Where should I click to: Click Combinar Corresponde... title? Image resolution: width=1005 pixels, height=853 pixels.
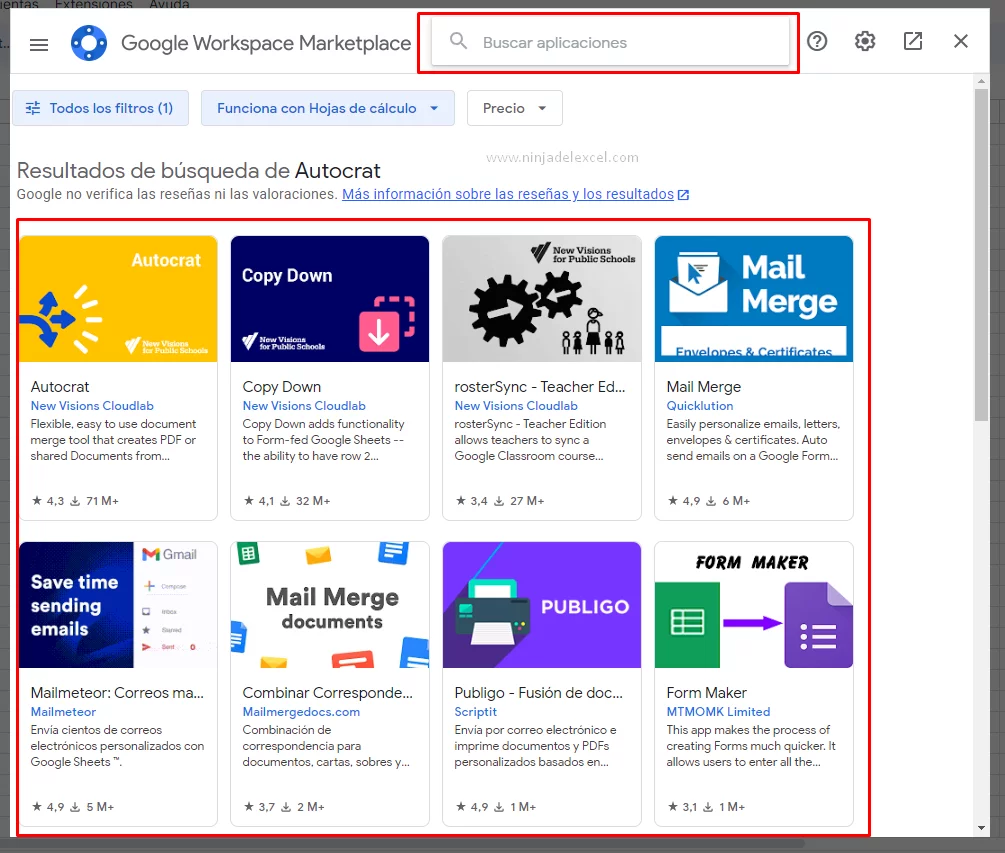tap(328, 693)
